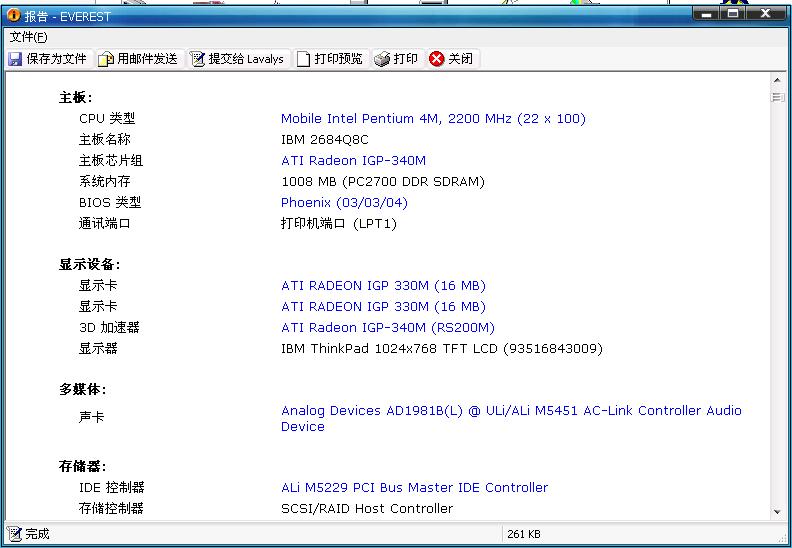Screen dimensions: 792x548
Task: Minimize the EVEREST report window
Action: [706, 14]
